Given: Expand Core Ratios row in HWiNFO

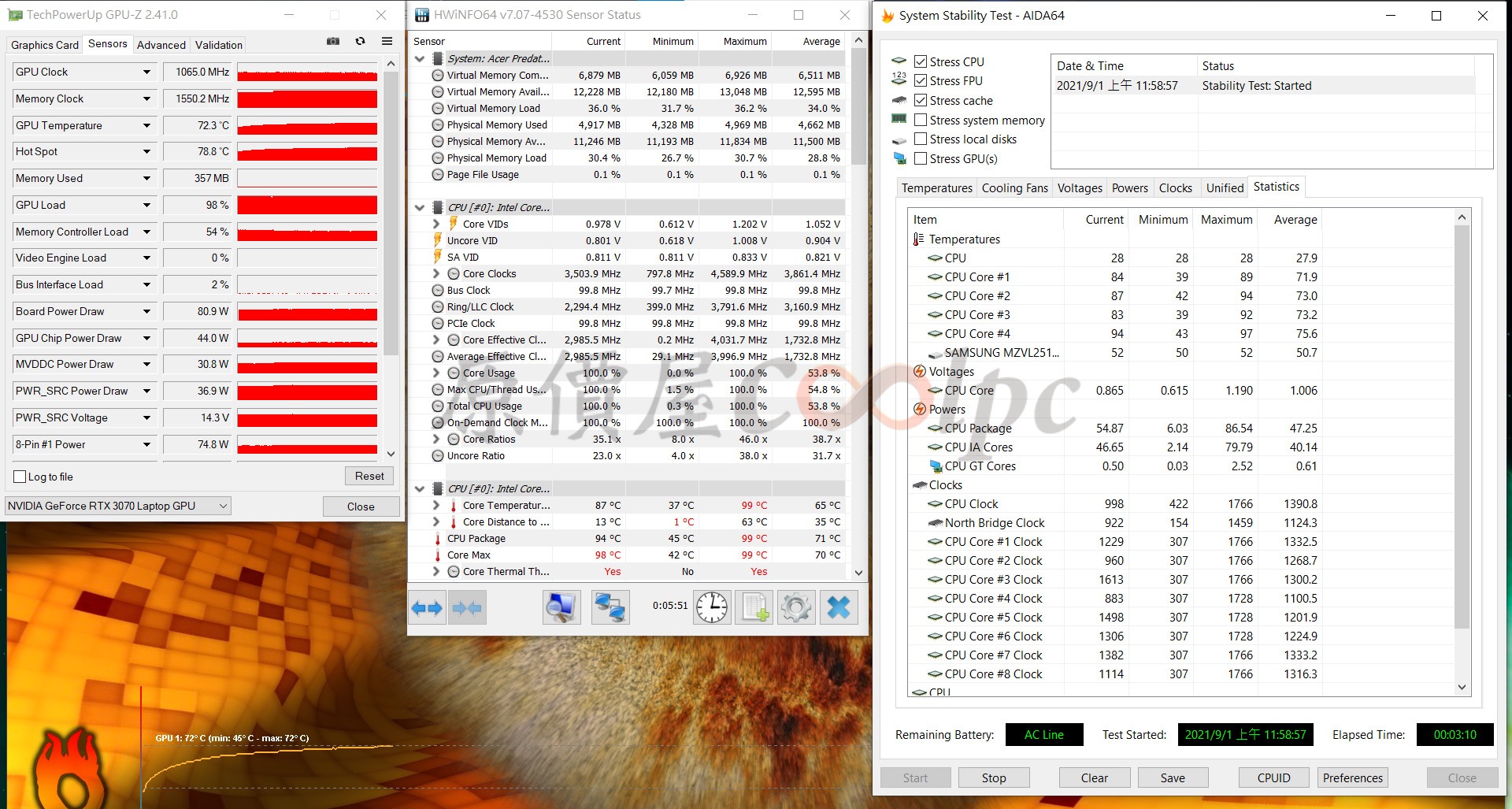Looking at the screenshot, I should click(436, 439).
